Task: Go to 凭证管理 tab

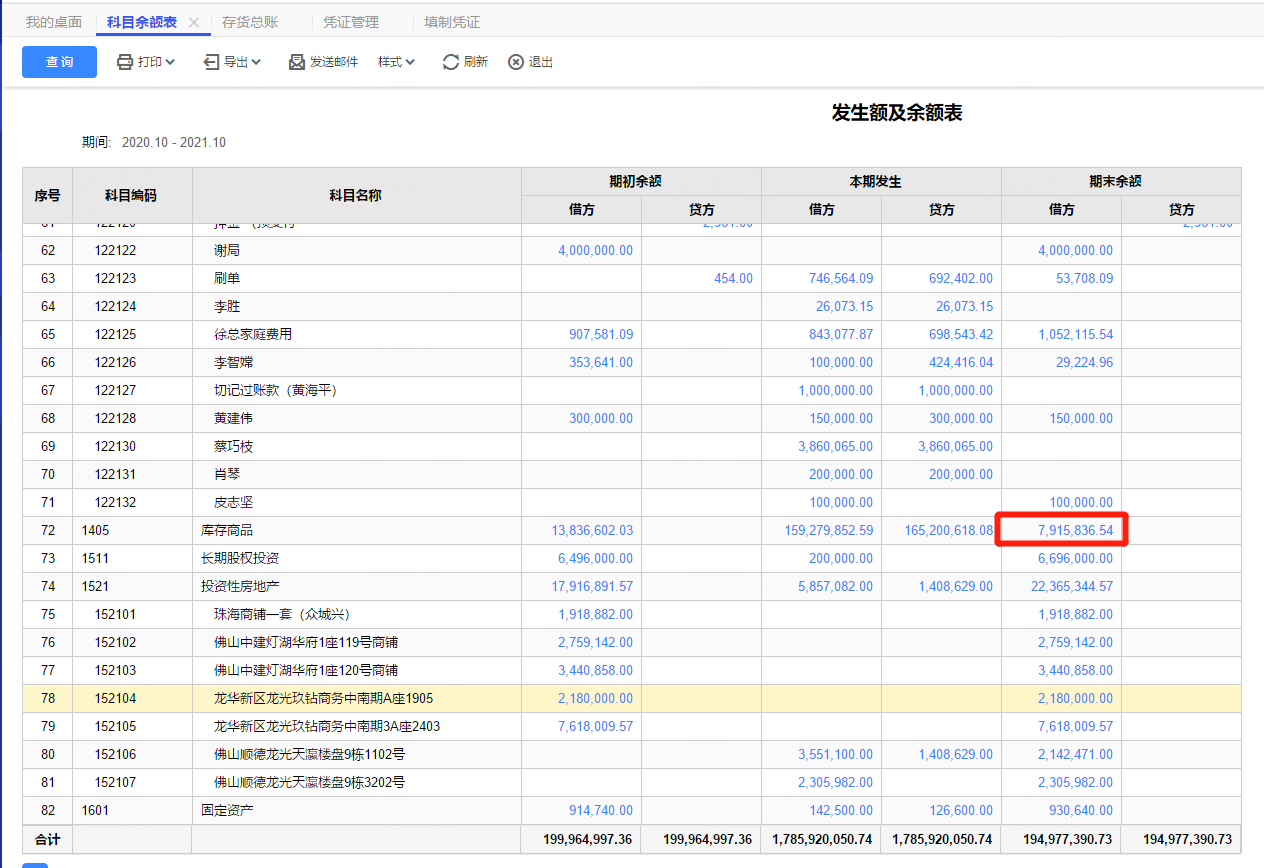Action: (x=351, y=22)
